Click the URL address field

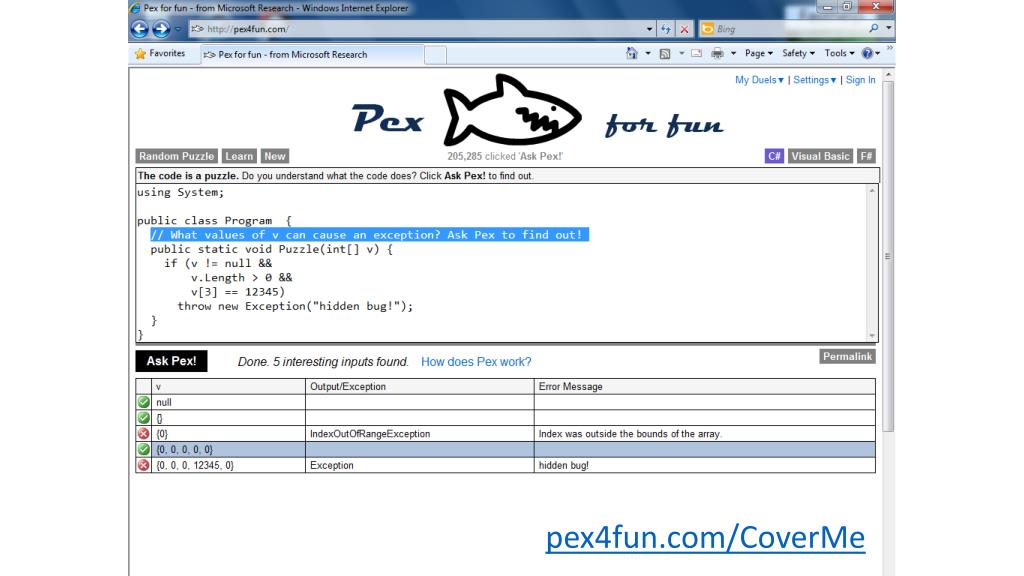tap(418, 29)
